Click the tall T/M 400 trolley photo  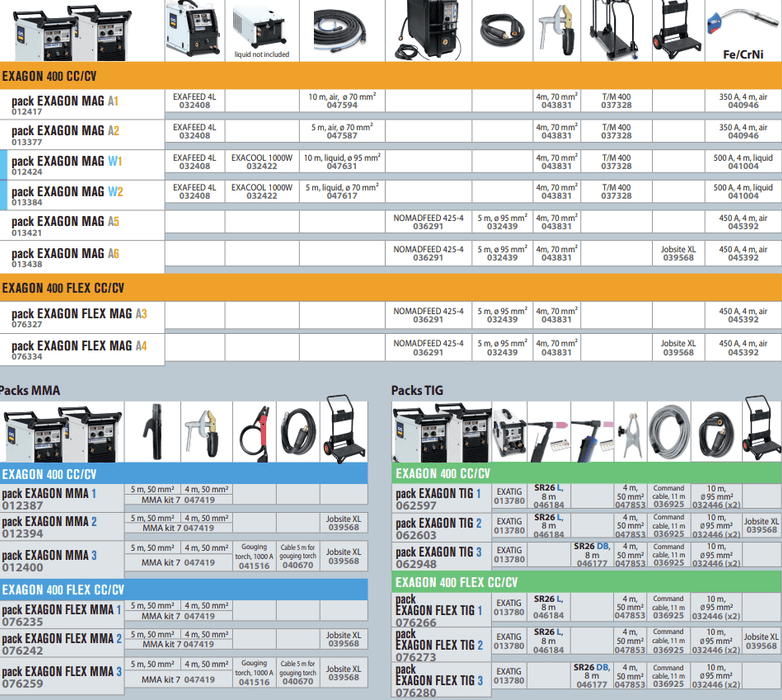(614, 31)
